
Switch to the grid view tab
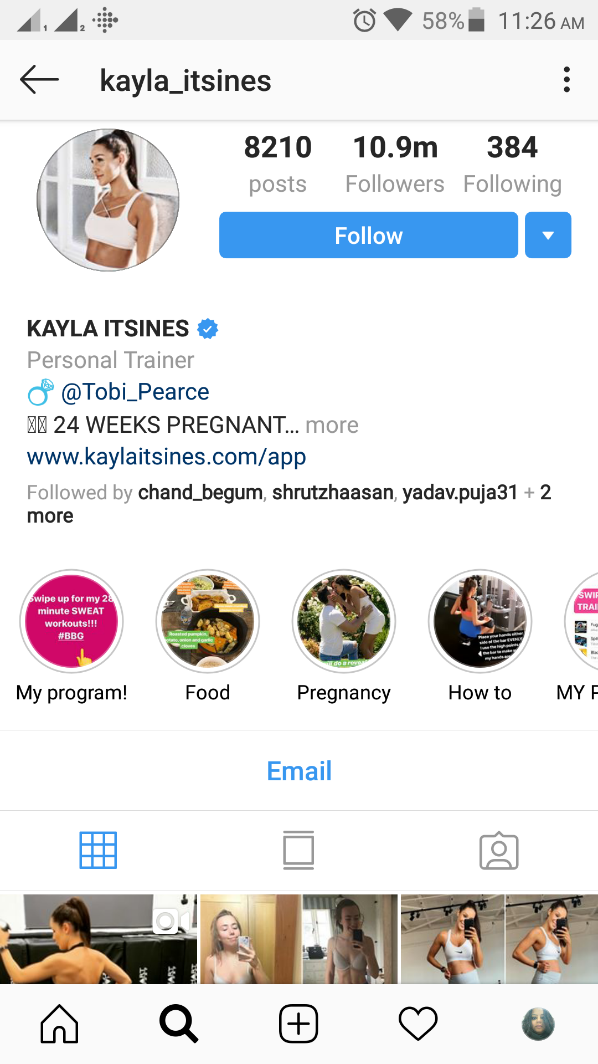(x=98, y=850)
